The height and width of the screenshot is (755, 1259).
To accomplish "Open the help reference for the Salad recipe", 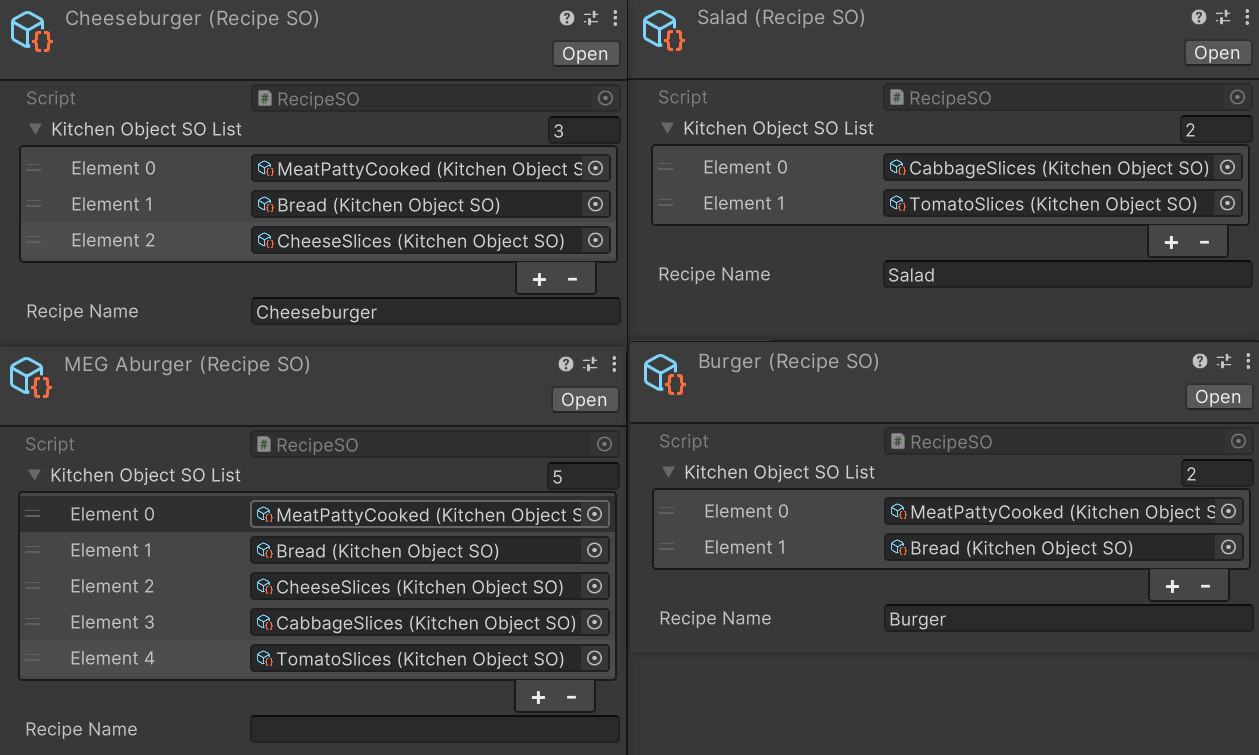I will click(1198, 17).
